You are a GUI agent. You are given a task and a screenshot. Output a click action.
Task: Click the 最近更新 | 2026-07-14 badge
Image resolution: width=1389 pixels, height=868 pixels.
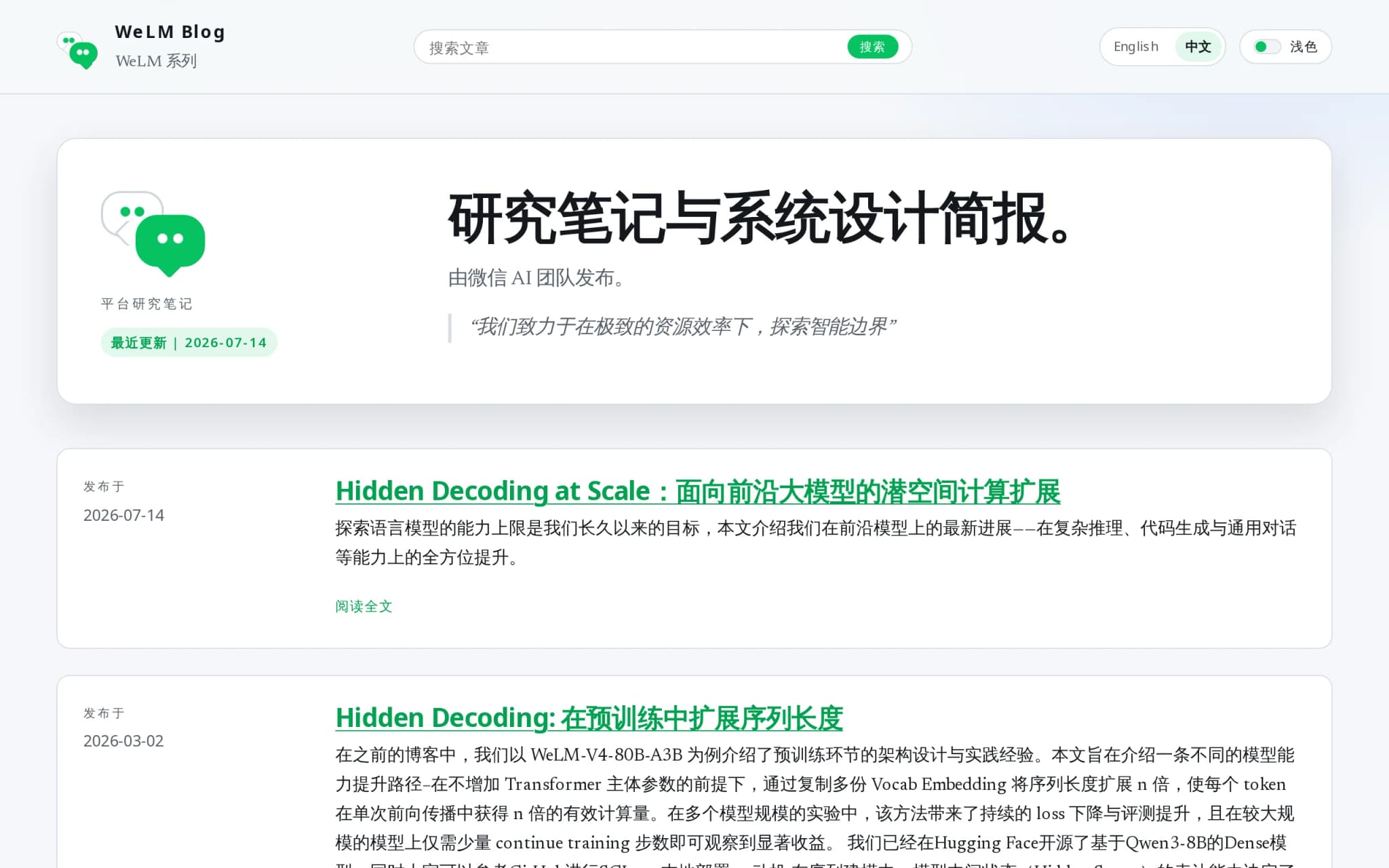click(x=189, y=342)
